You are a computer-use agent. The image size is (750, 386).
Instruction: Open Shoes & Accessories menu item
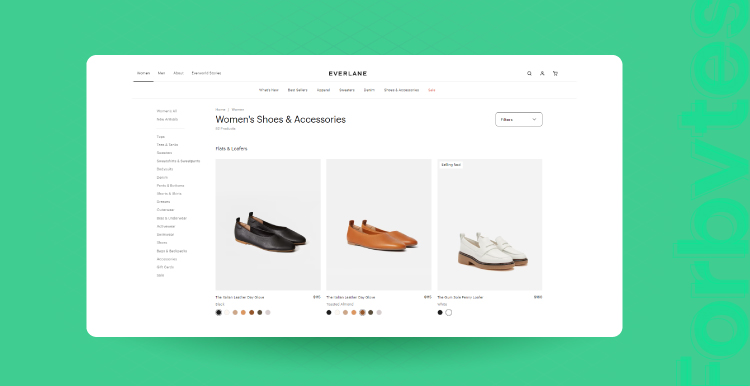[401, 90]
